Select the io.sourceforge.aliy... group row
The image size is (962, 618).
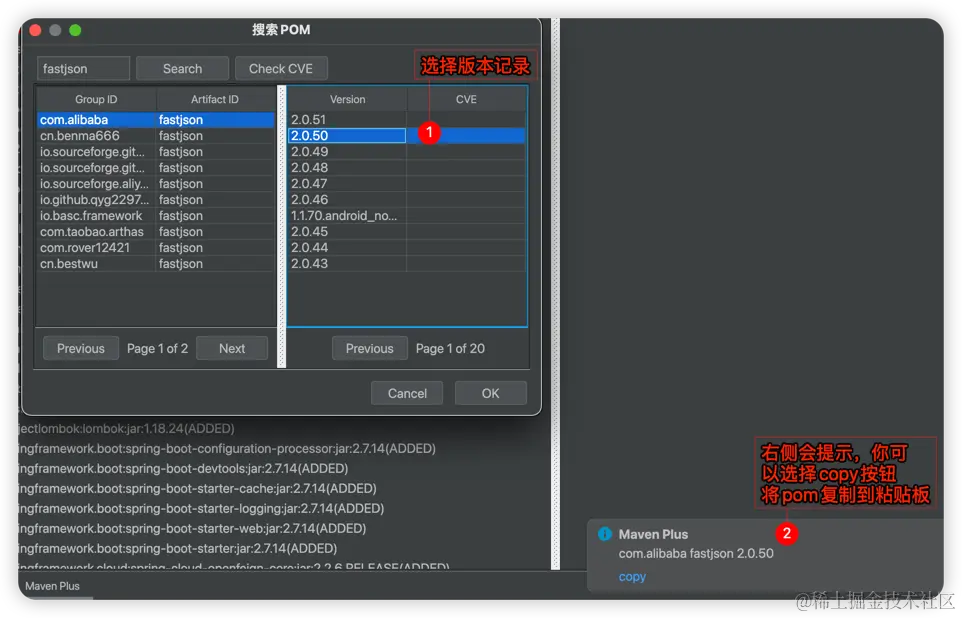156,183
